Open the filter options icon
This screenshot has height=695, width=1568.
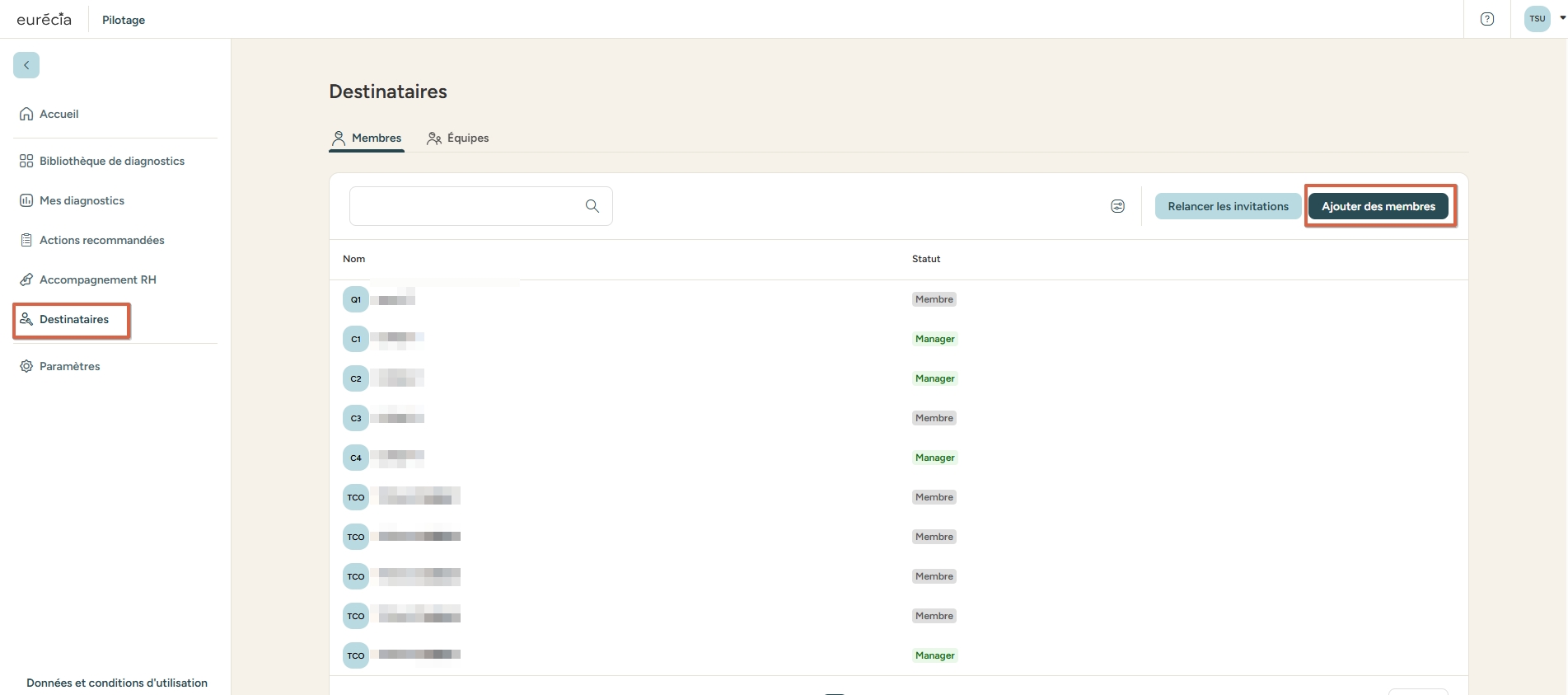click(1117, 206)
